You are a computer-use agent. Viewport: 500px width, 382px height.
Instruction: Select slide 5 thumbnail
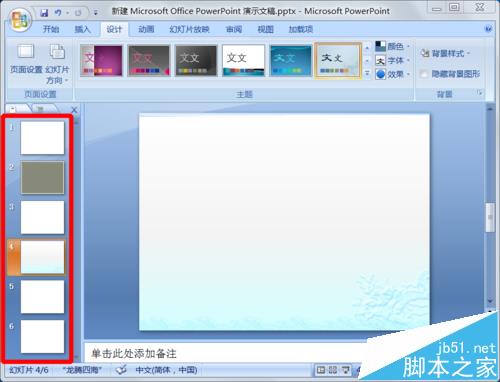[42, 297]
